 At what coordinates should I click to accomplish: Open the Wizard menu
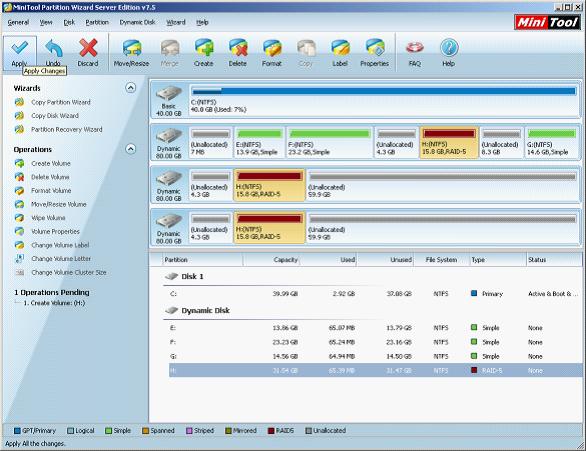pyautogui.click(x=176, y=22)
